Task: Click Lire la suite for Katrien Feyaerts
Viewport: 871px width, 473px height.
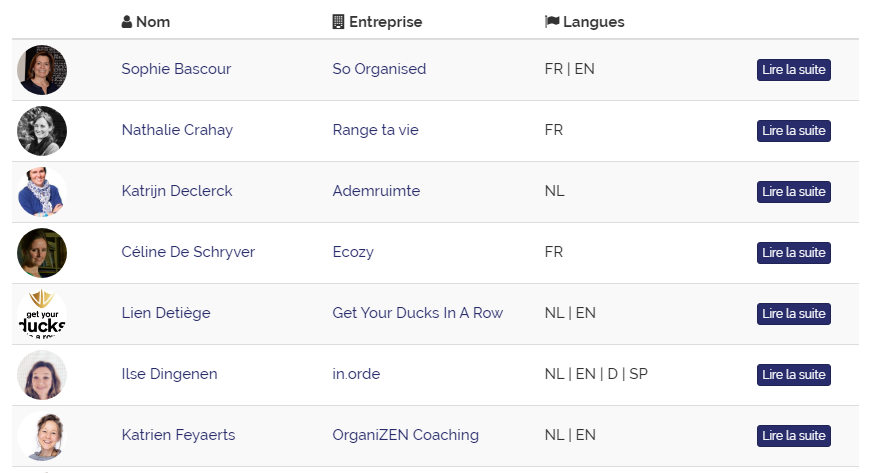Action: pyautogui.click(x=793, y=436)
